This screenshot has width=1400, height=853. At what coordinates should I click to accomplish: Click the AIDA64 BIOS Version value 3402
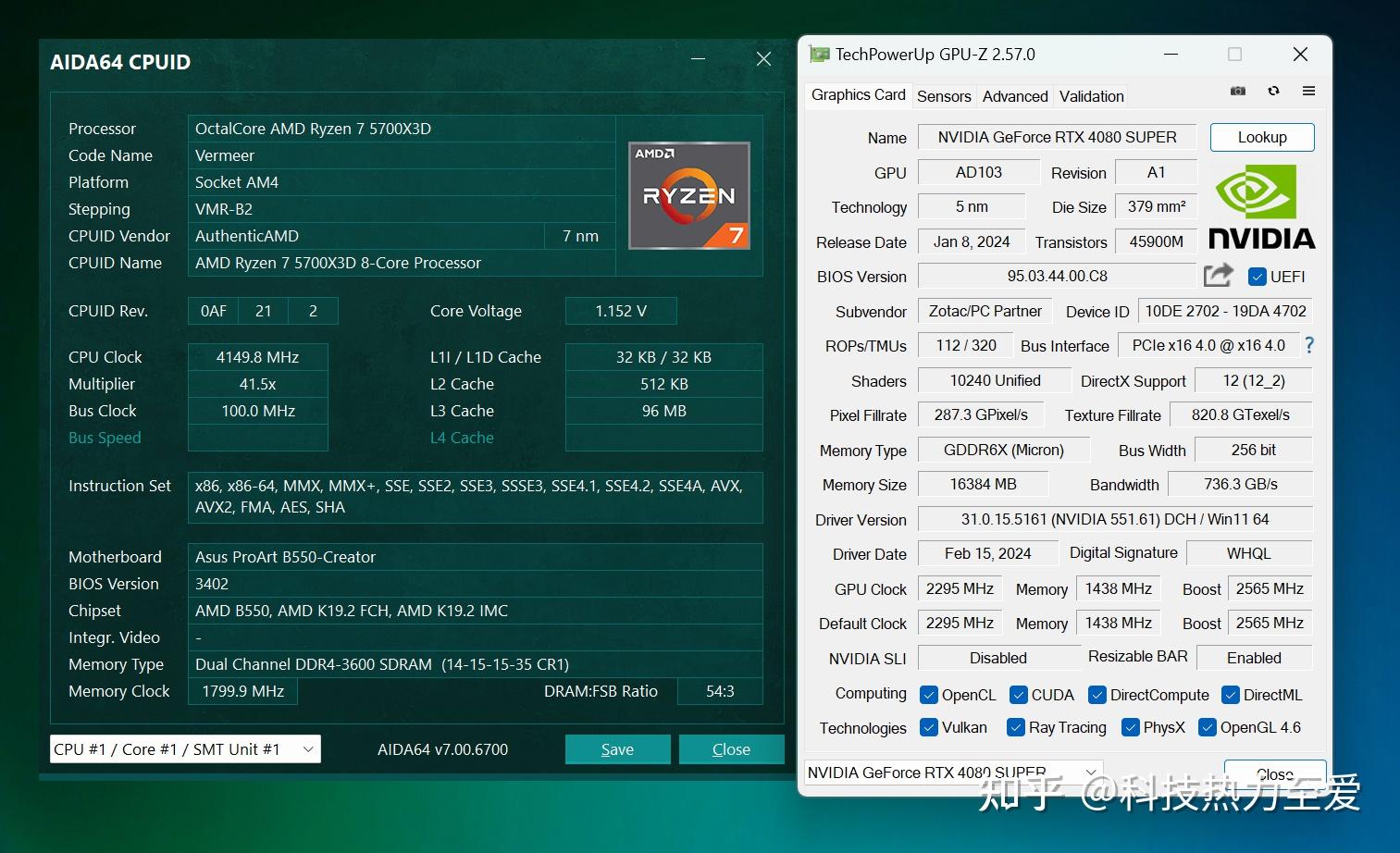tap(476, 584)
